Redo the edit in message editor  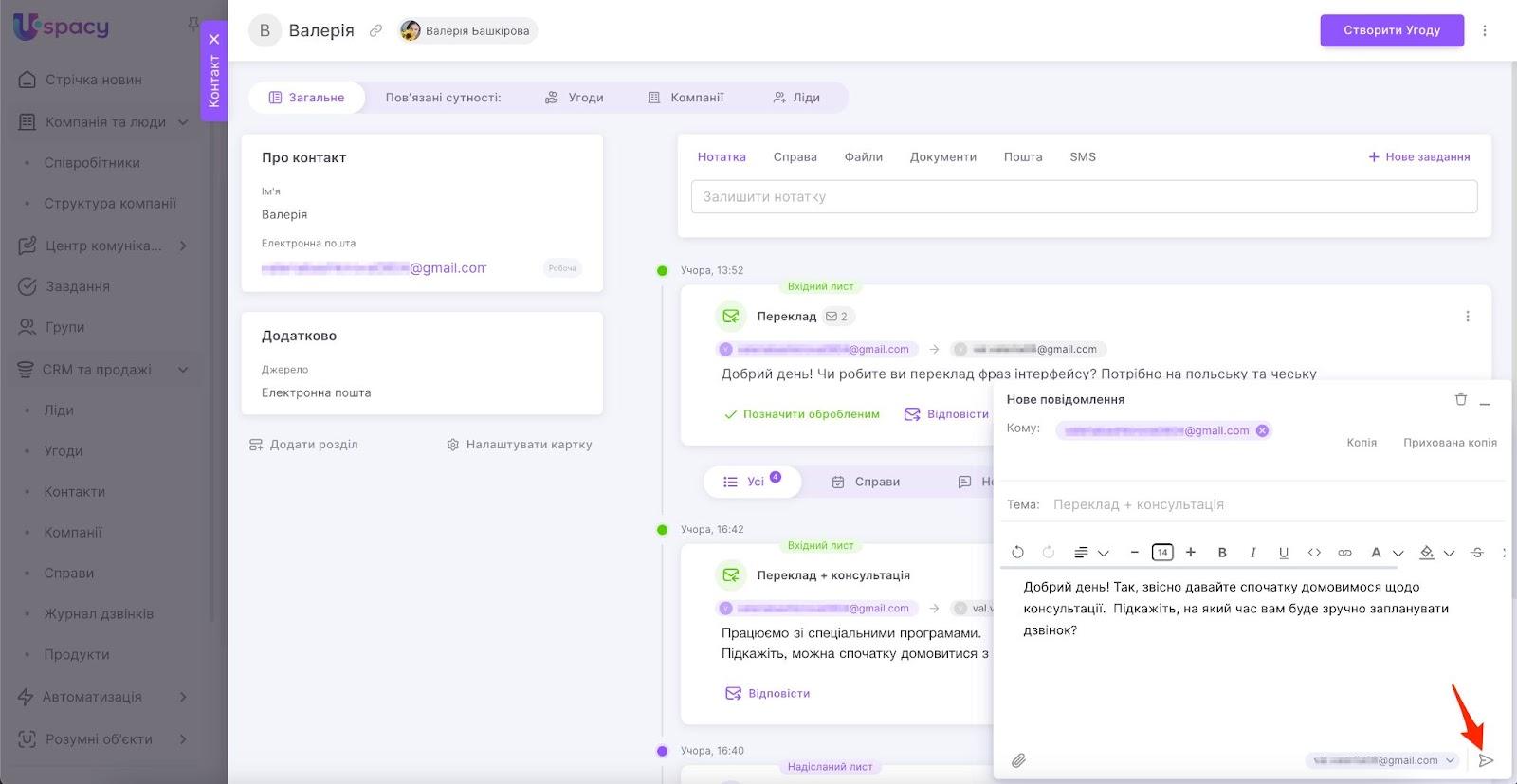point(1049,552)
